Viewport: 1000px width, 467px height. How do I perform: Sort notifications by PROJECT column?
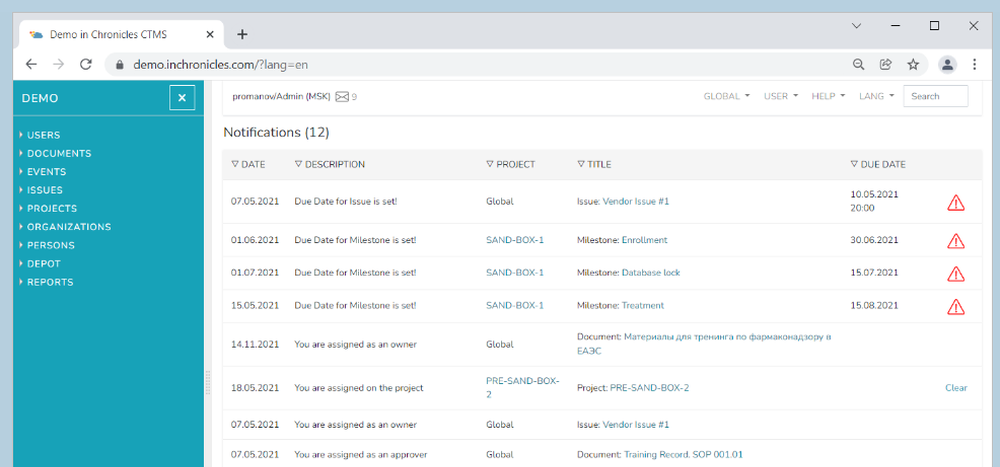click(x=510, y=165)
